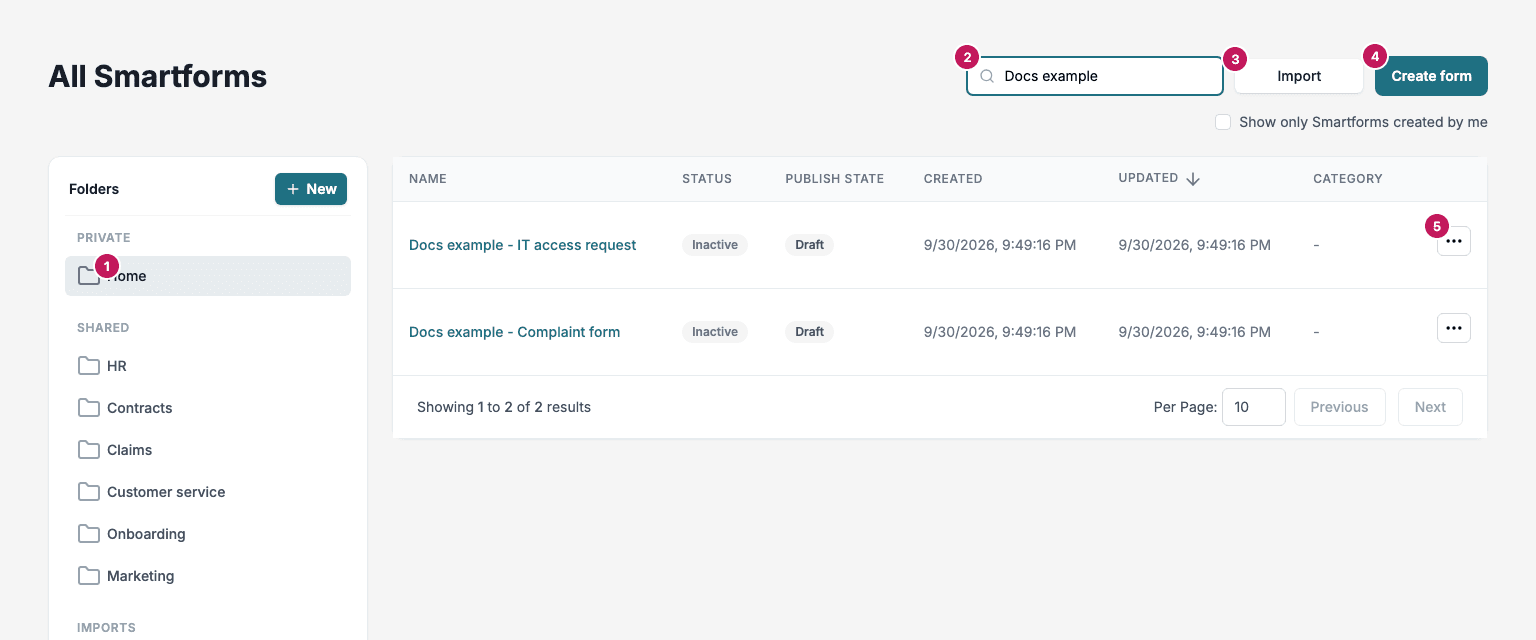
Task: Click the Next page button
Action: (1430, 407)
